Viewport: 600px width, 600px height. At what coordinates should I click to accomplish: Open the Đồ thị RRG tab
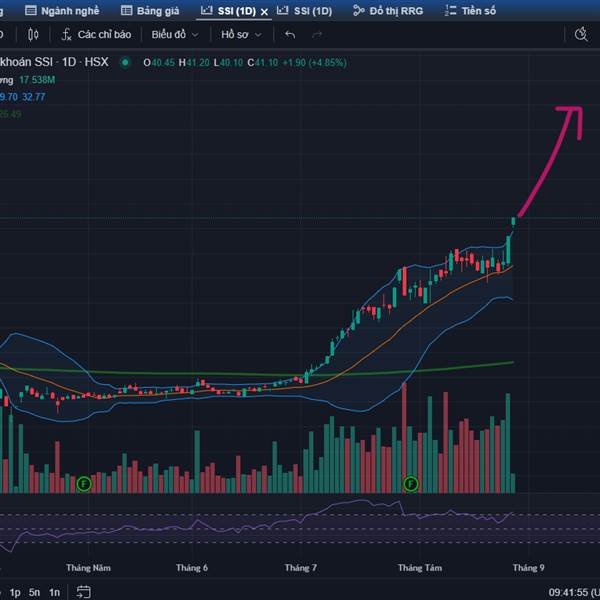(x=388, y=11)
